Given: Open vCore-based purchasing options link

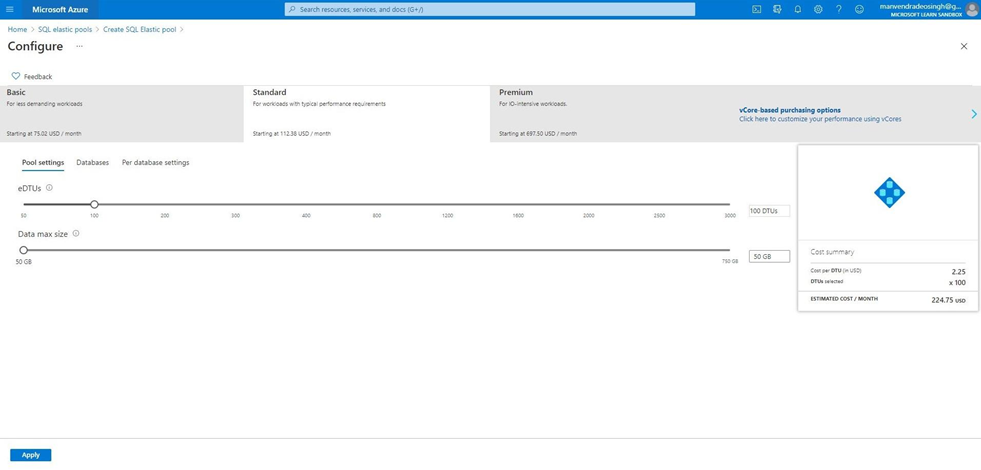Looking at the screenshot, I should pos(820,114).
